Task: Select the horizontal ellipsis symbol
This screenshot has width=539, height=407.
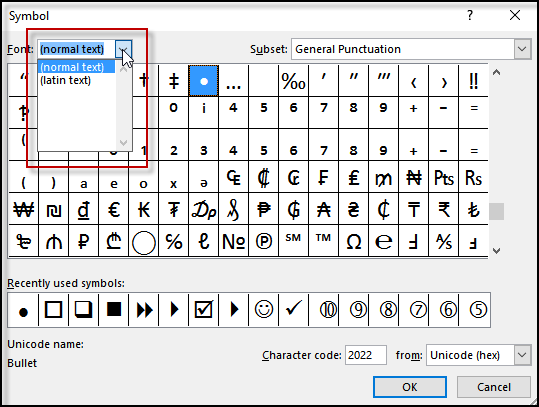Action: click(x=233, y=81)
